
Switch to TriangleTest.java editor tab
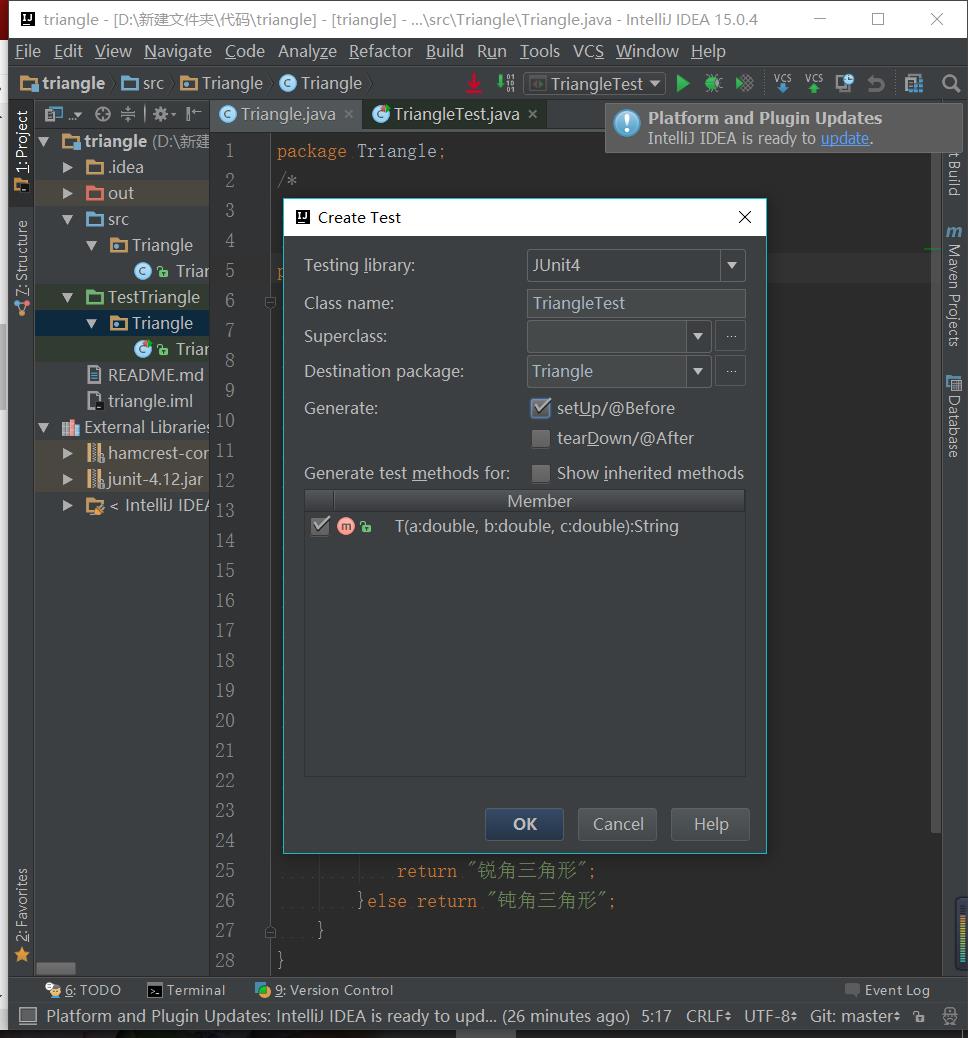coord(456,115)
